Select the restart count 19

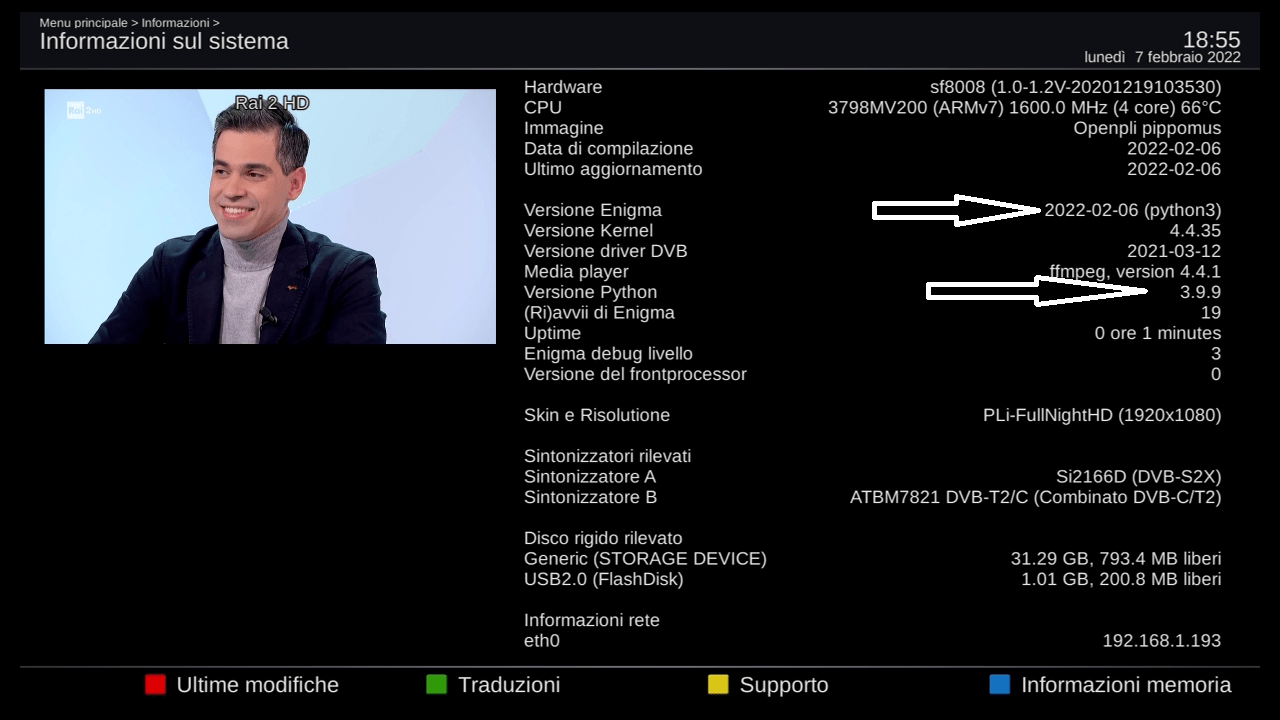click(x=1211, y=313)
